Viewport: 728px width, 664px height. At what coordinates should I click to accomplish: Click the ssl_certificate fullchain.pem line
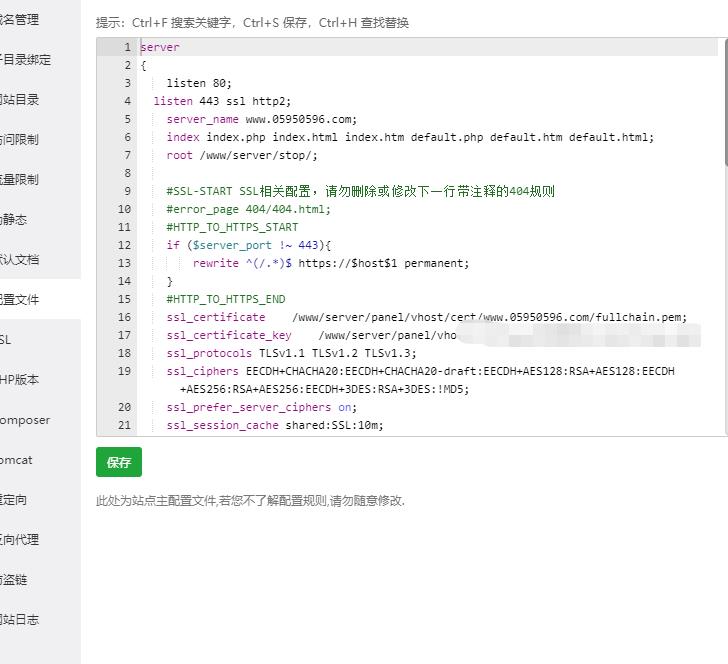point(427,317)
